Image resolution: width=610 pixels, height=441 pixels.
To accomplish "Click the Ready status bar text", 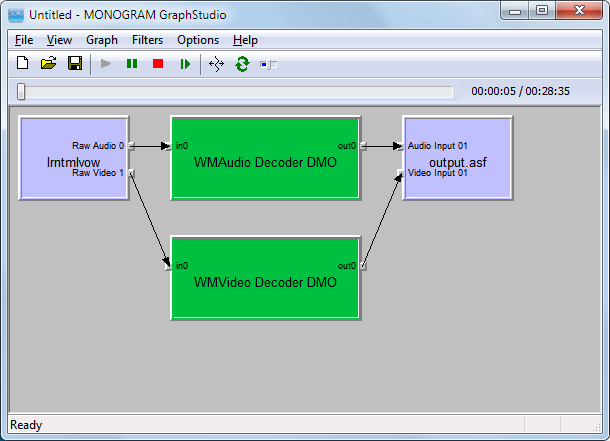I will pyautogui.click(x=26, y=425).
